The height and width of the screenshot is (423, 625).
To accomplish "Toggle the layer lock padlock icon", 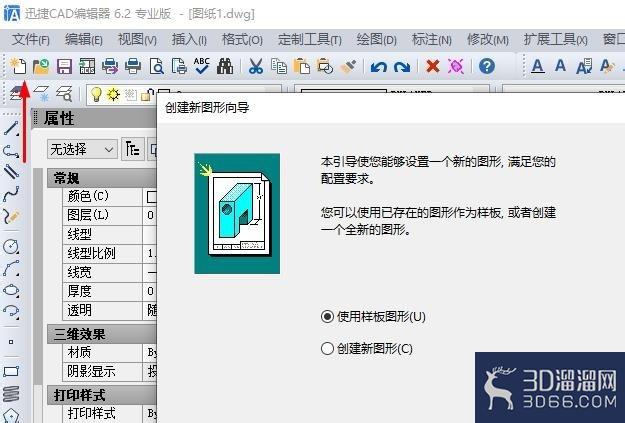I will pyautogui.click(x=148, y=94).
